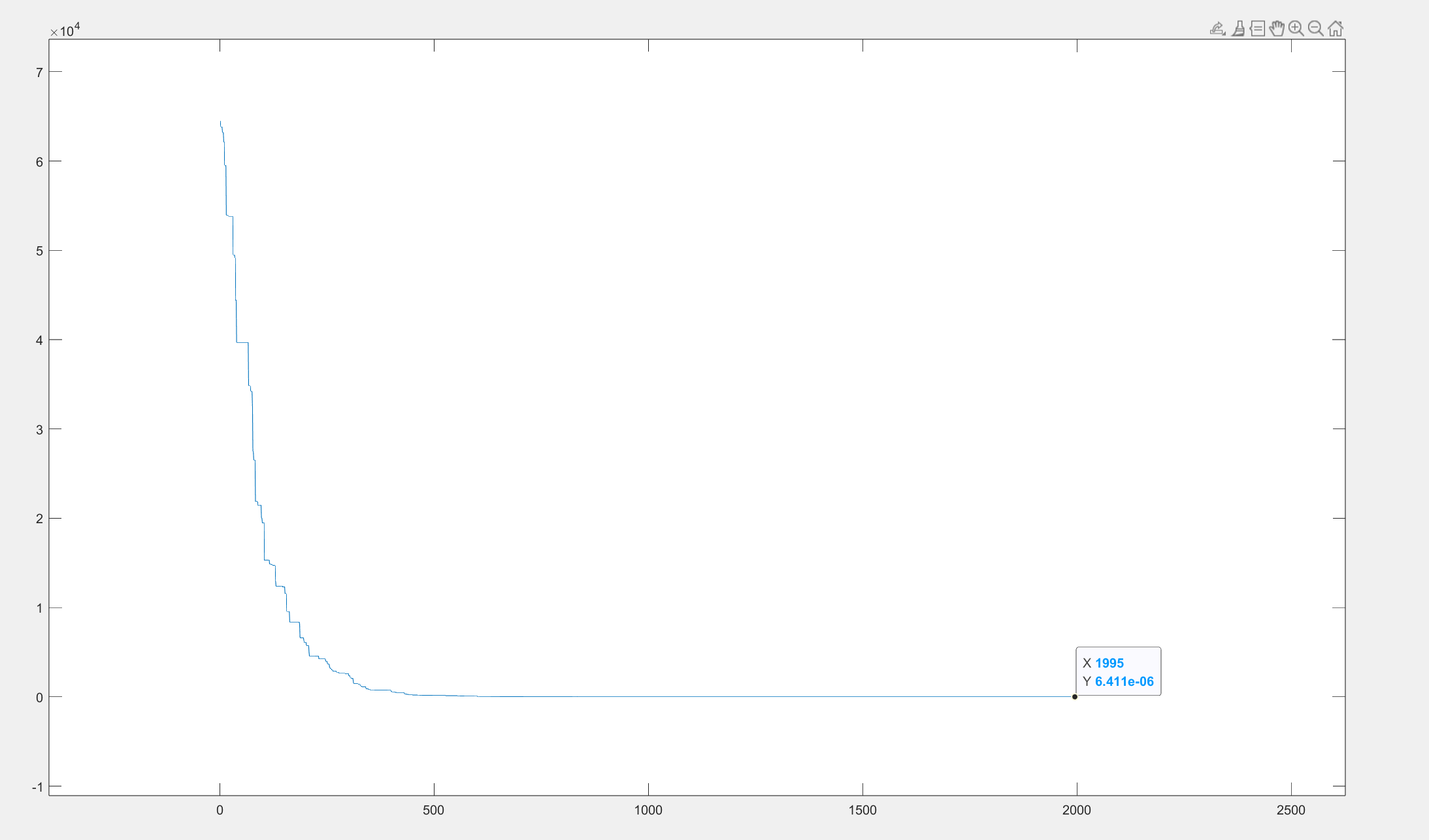Select the data tip marker point

click(x=1075, y=697)
